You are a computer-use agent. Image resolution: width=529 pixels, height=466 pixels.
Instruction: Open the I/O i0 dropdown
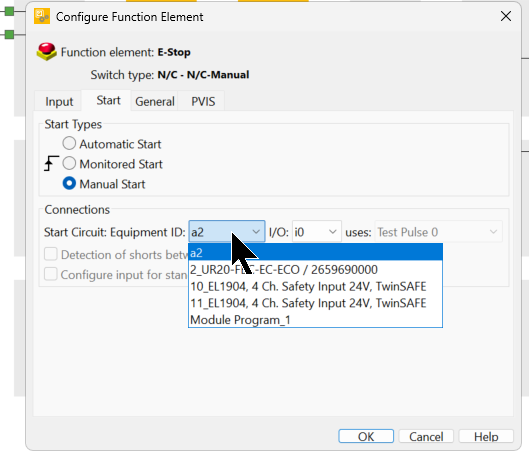point(317,232)
